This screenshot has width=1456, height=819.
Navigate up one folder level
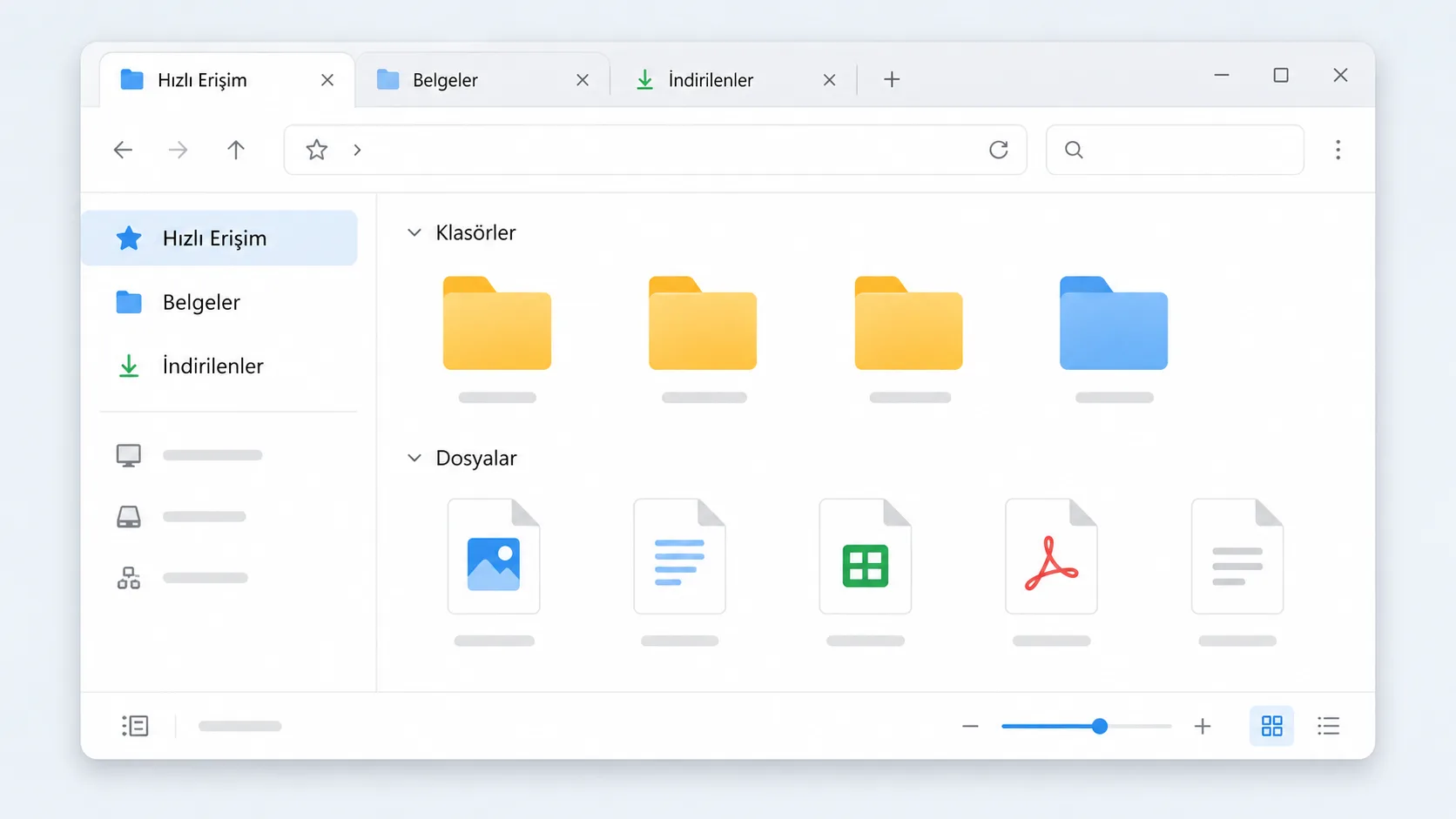[236, 150]
